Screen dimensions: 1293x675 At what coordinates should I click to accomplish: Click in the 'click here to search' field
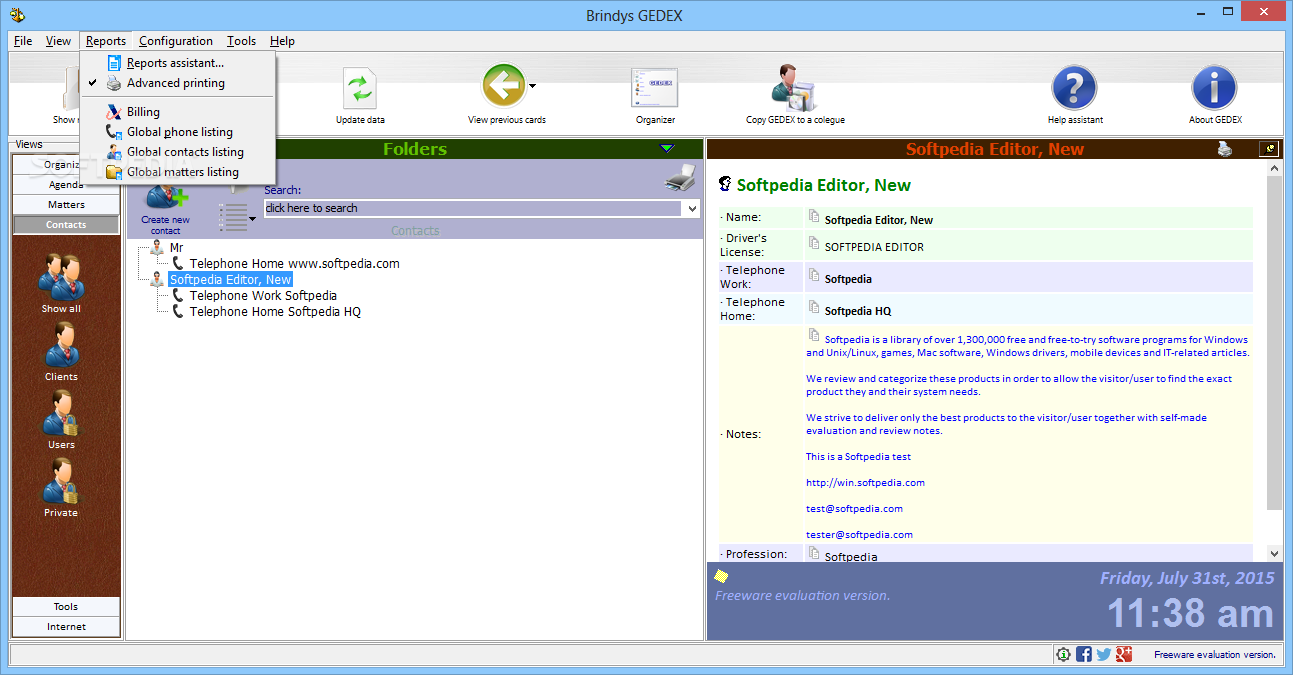coord(474,208)
